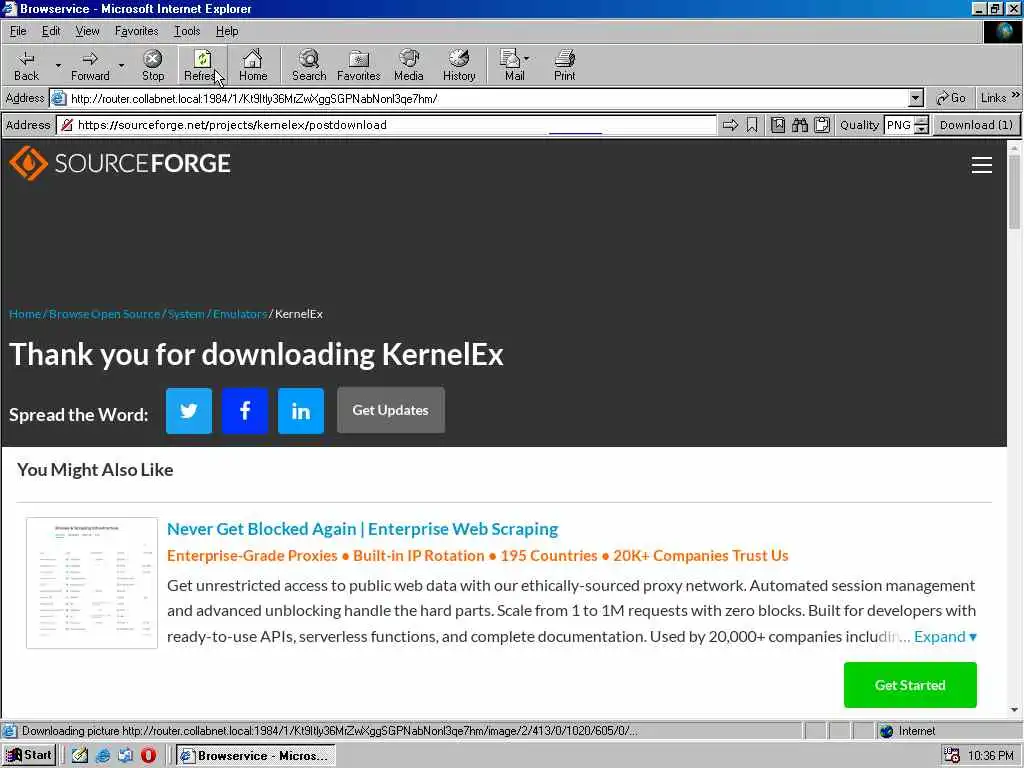The width and height of the screenshot is (1024, 768).
Task: Click the clipboard icon in Browservice toolbar
Action: (822, 125)
